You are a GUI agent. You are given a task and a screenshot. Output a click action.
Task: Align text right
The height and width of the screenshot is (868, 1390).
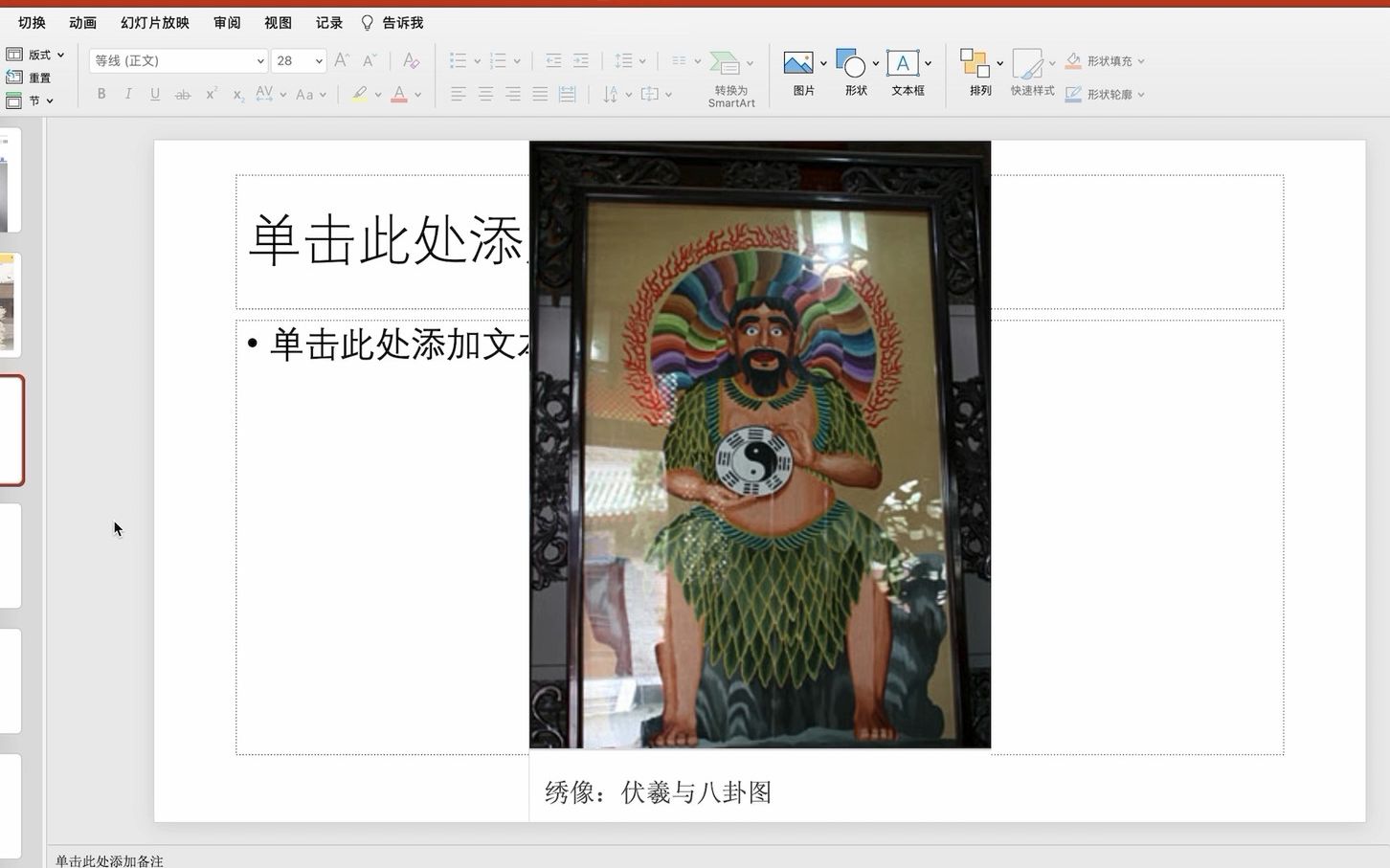point(513,94)
